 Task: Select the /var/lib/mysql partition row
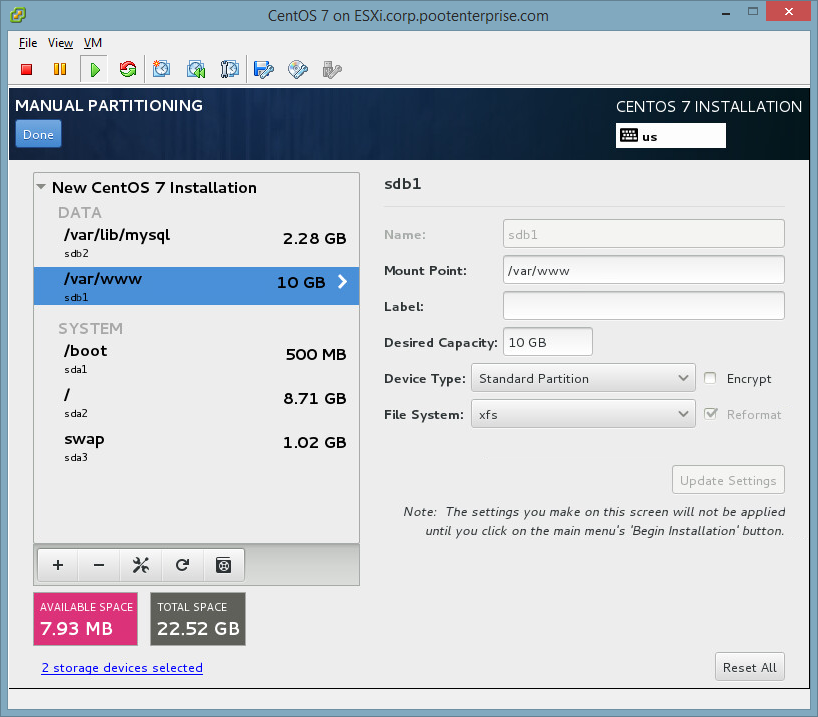[x=197, y=243]
